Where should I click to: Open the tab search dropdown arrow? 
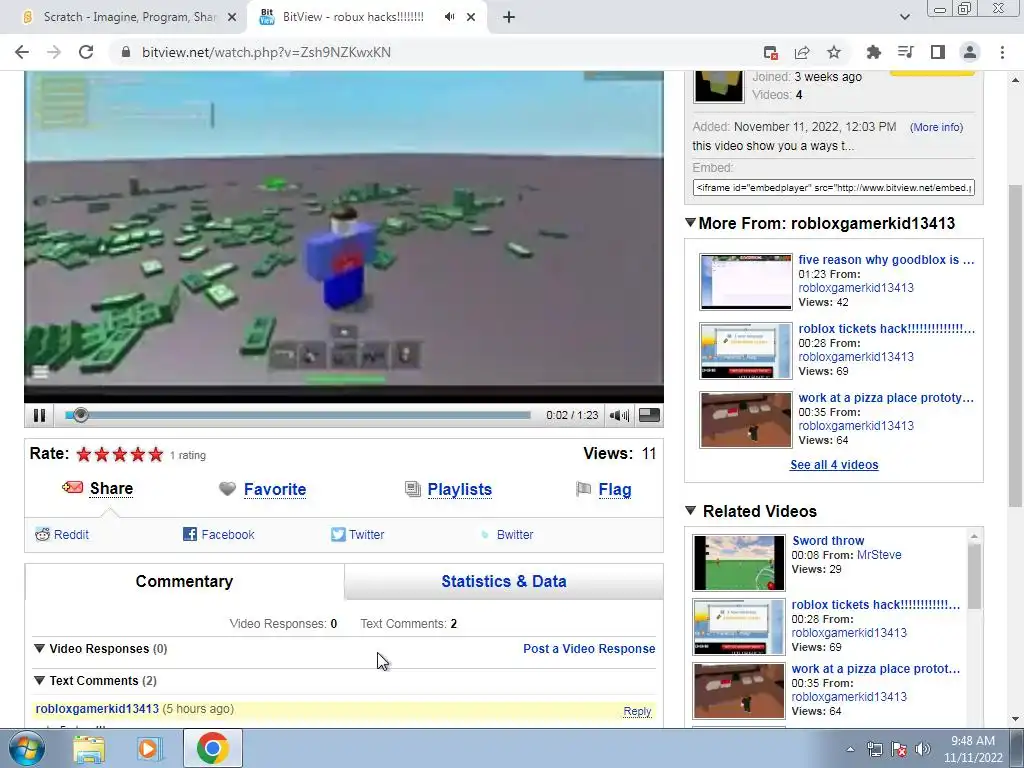(x=904, y=17)
